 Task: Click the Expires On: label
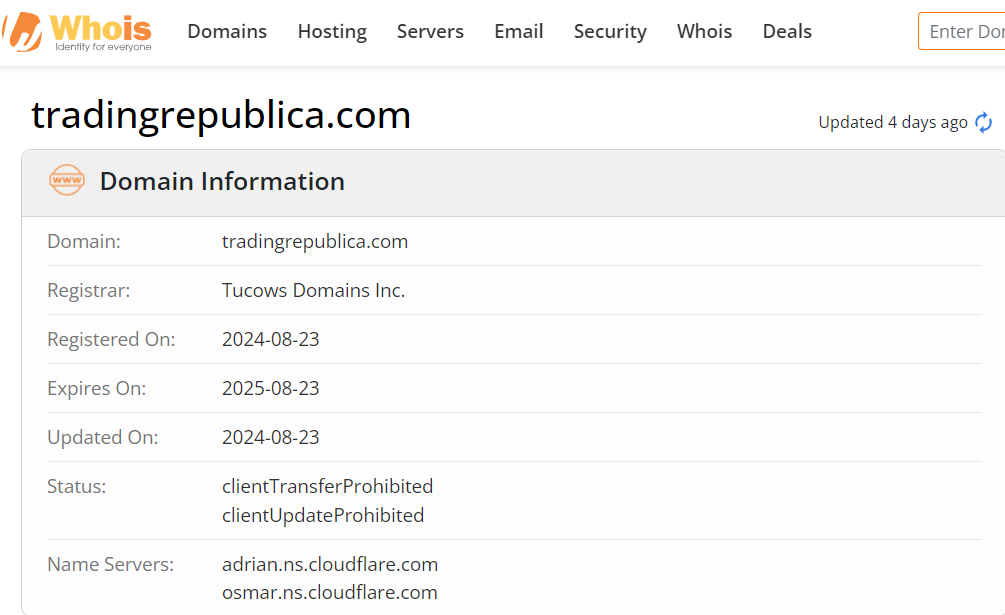(97, 389)
